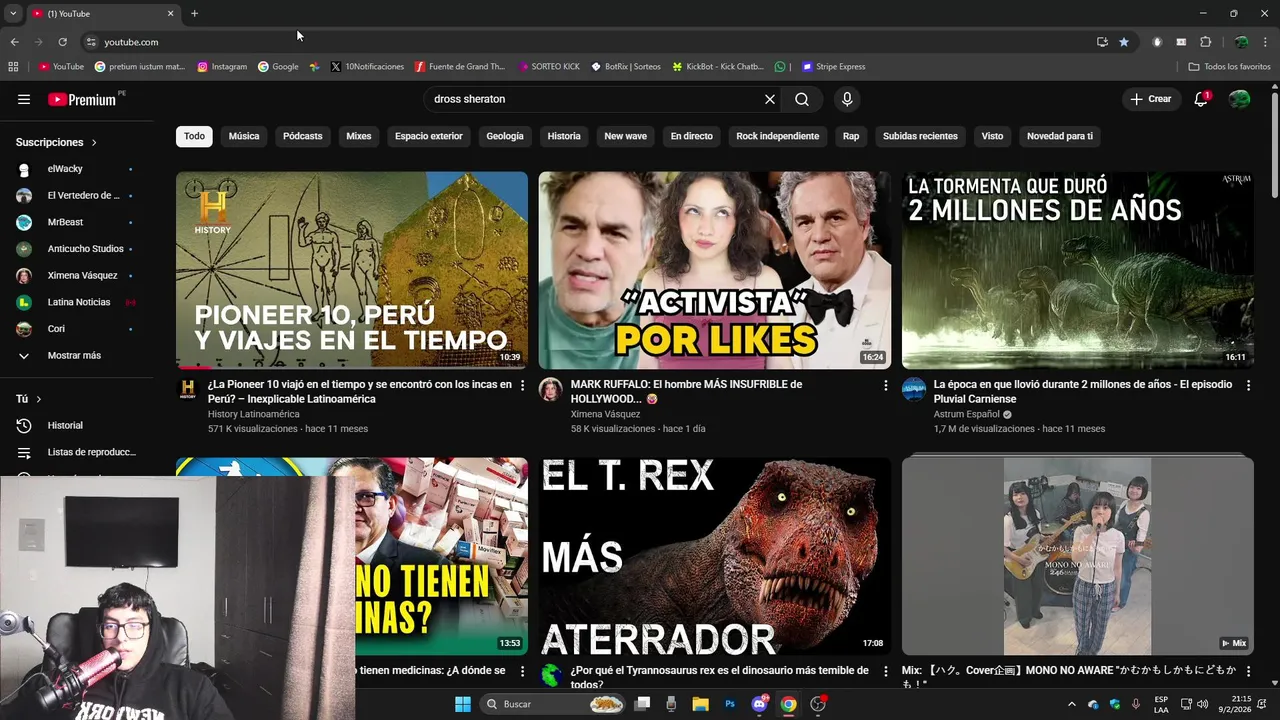
Task: Select the Espacio exterior filter chip
Action: point(429,136)
